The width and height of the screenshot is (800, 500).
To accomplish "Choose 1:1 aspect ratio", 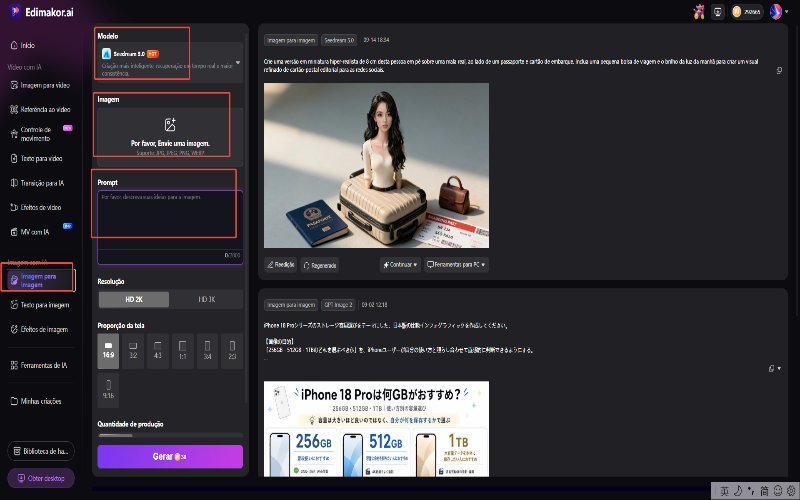I will coord(182,351).
